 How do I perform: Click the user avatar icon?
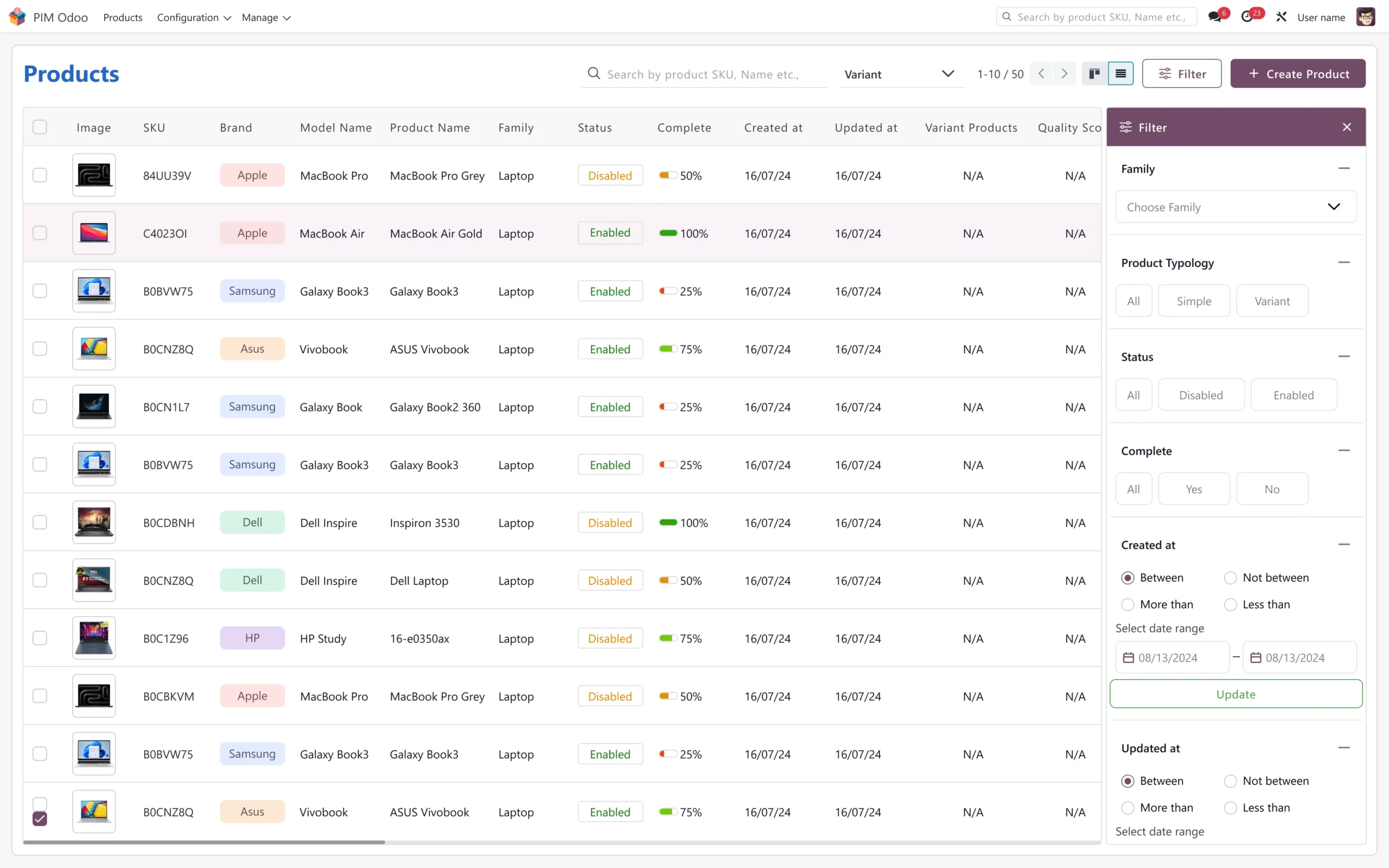pos(1366,17)
